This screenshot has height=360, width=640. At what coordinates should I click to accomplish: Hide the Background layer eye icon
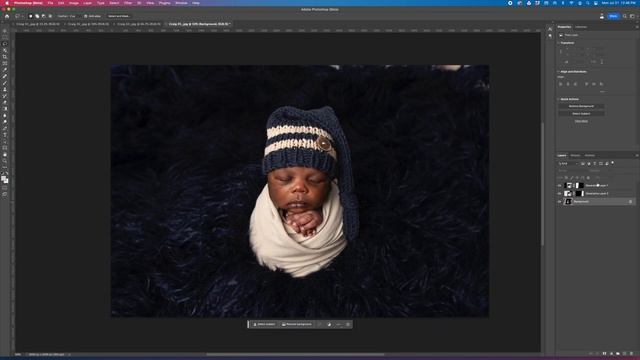coord(560,202)
